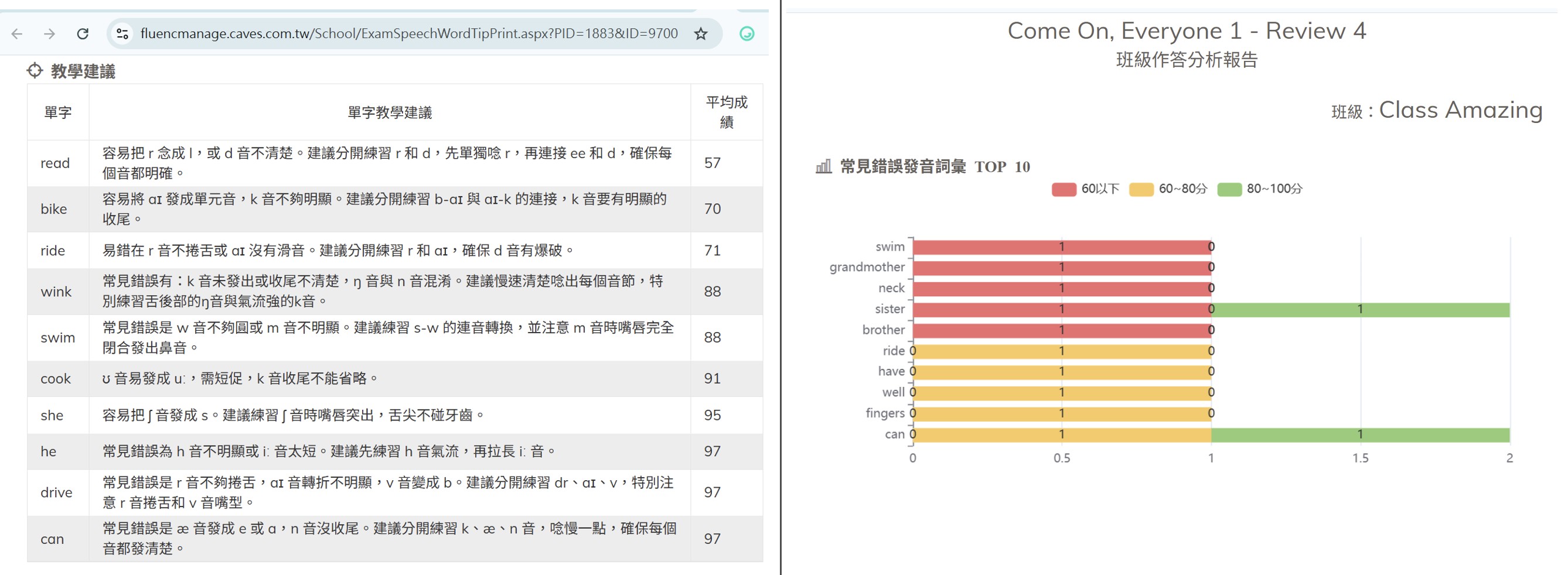Click the green bar in the sister row

point(1360,310)
